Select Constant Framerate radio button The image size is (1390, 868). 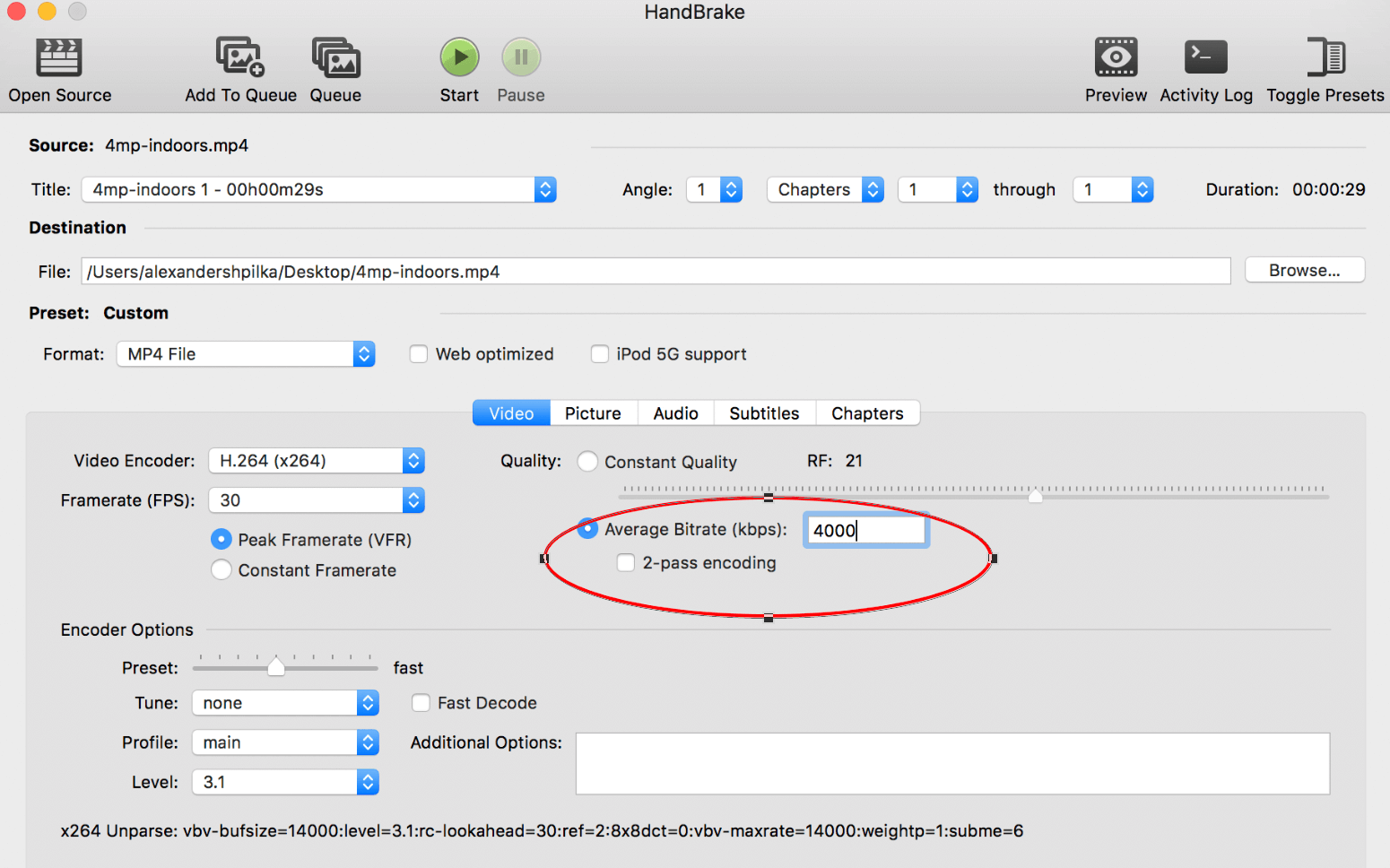221,569
